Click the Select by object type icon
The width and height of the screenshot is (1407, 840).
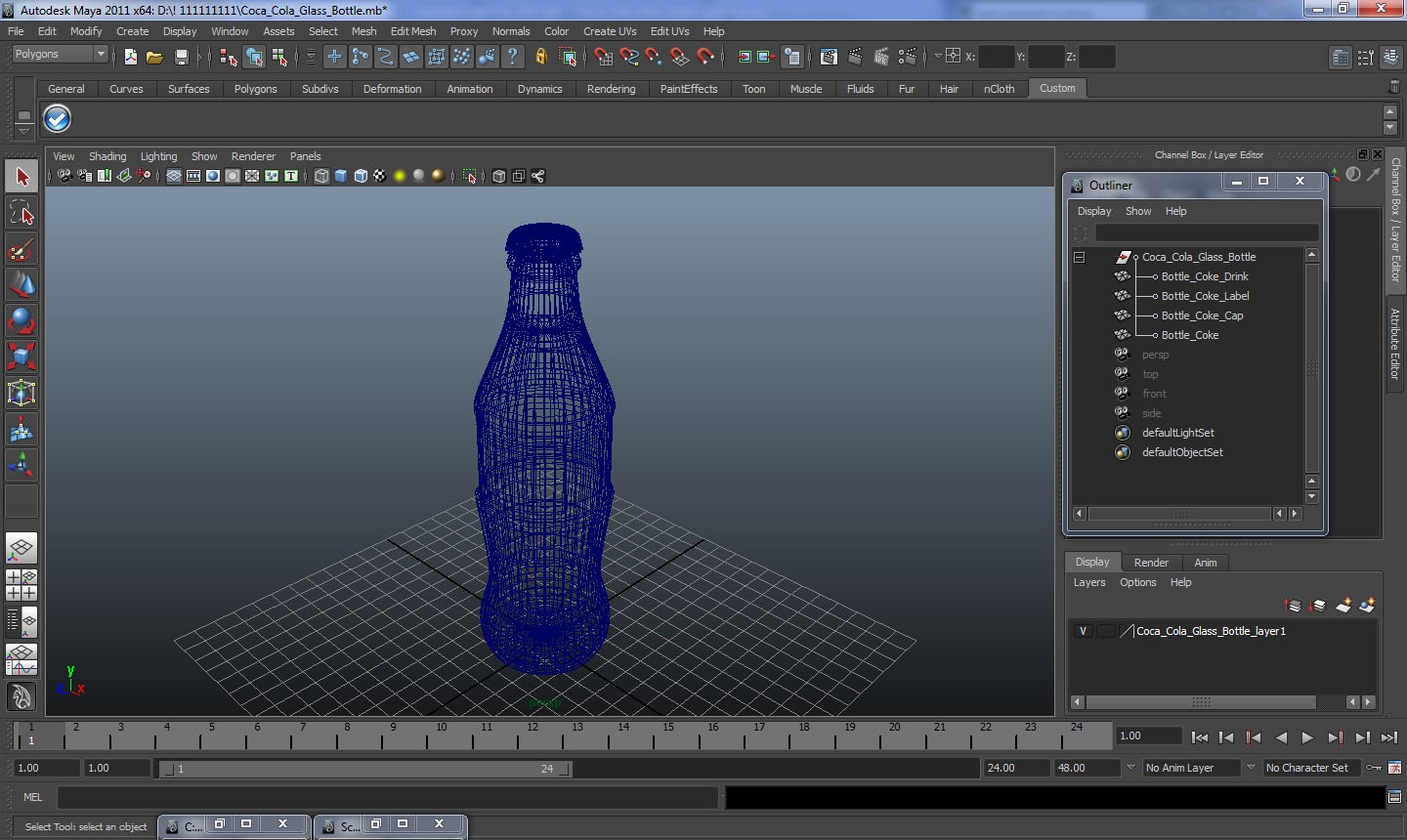(254, 57)
